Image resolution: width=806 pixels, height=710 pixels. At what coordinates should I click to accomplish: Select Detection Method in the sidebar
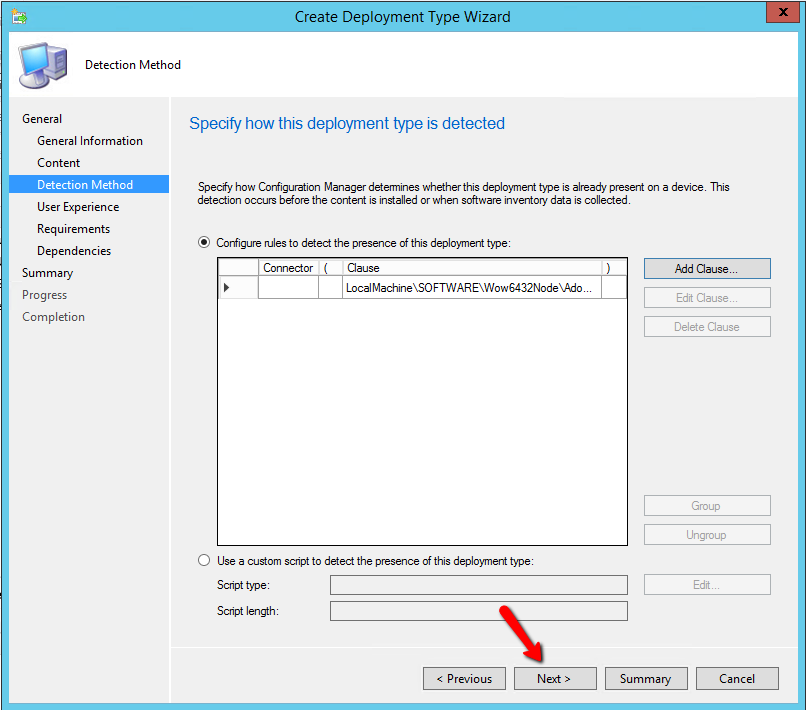[x=85, y=185]
